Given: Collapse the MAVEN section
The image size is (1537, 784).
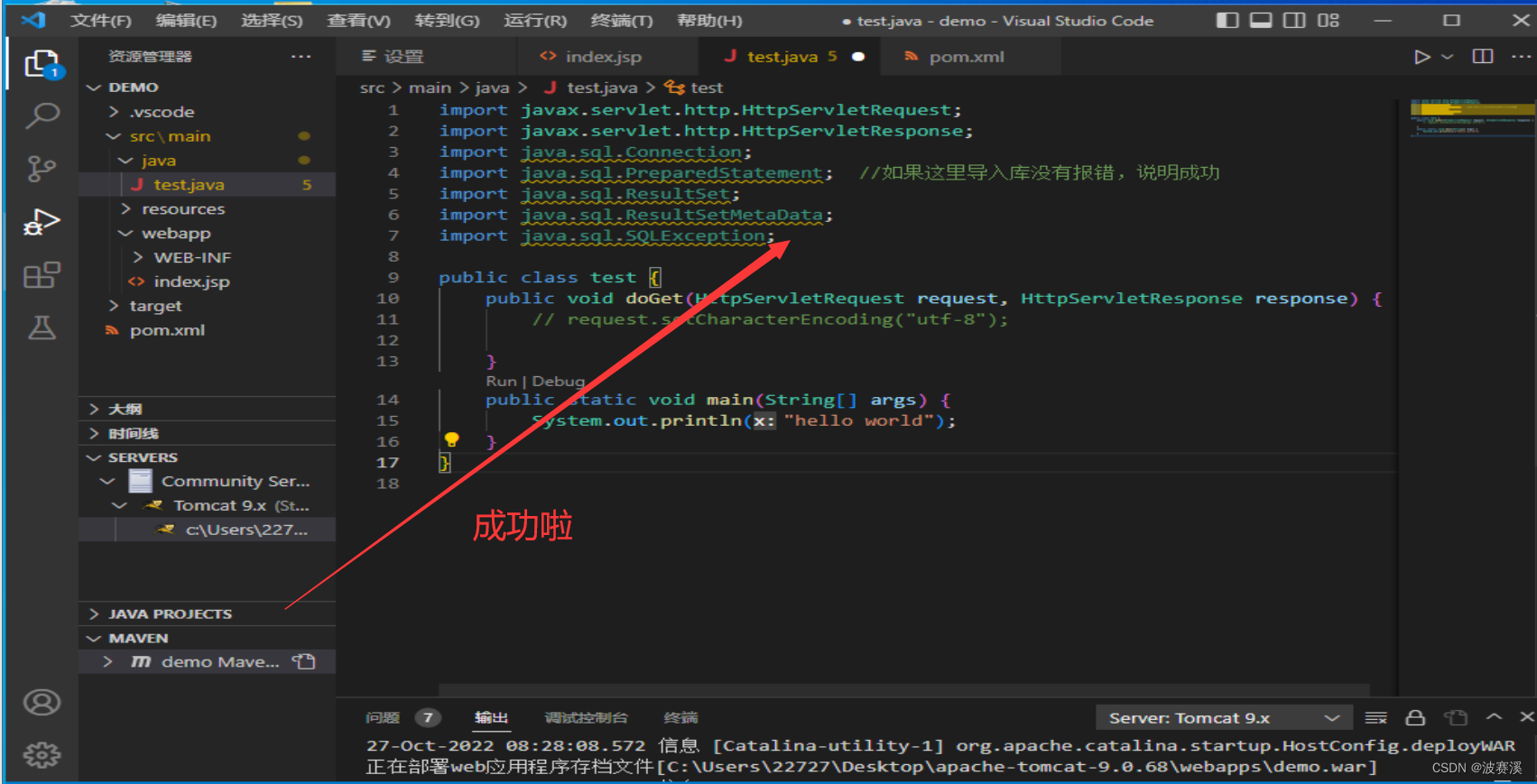Looking at the screenshot, I should [x=208, y=638].
